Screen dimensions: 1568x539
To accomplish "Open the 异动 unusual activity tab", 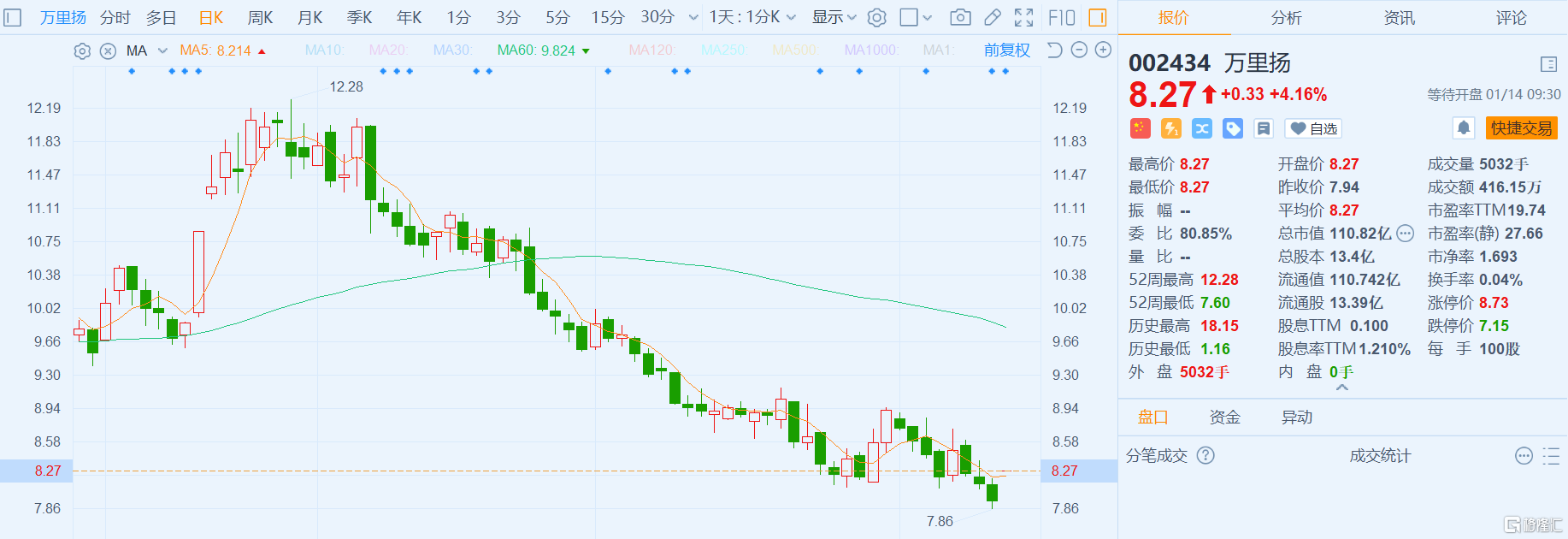I will [1296, 417].
